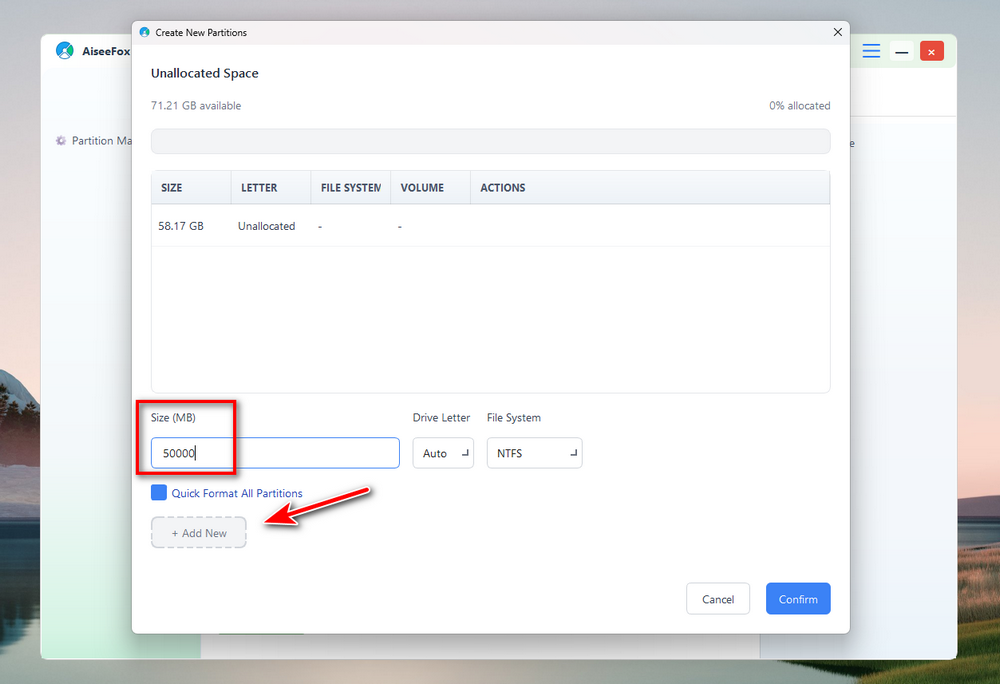The width and height of the screenshot is (1000, 684).
Task: Click the Create New Partitions title bar icon
Action: 145,32
